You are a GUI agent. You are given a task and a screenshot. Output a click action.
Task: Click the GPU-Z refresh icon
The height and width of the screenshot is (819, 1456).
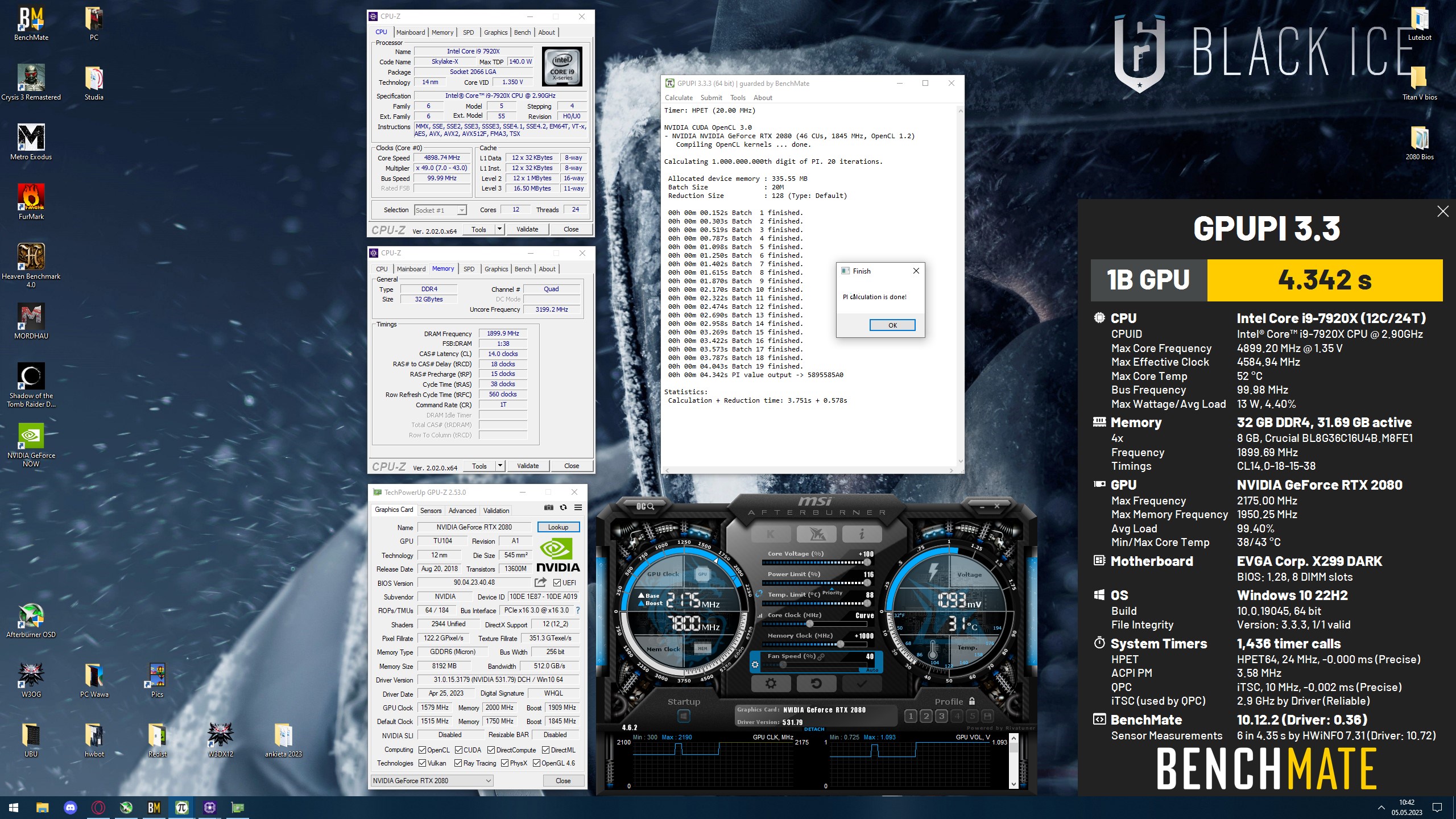[563, 507]
